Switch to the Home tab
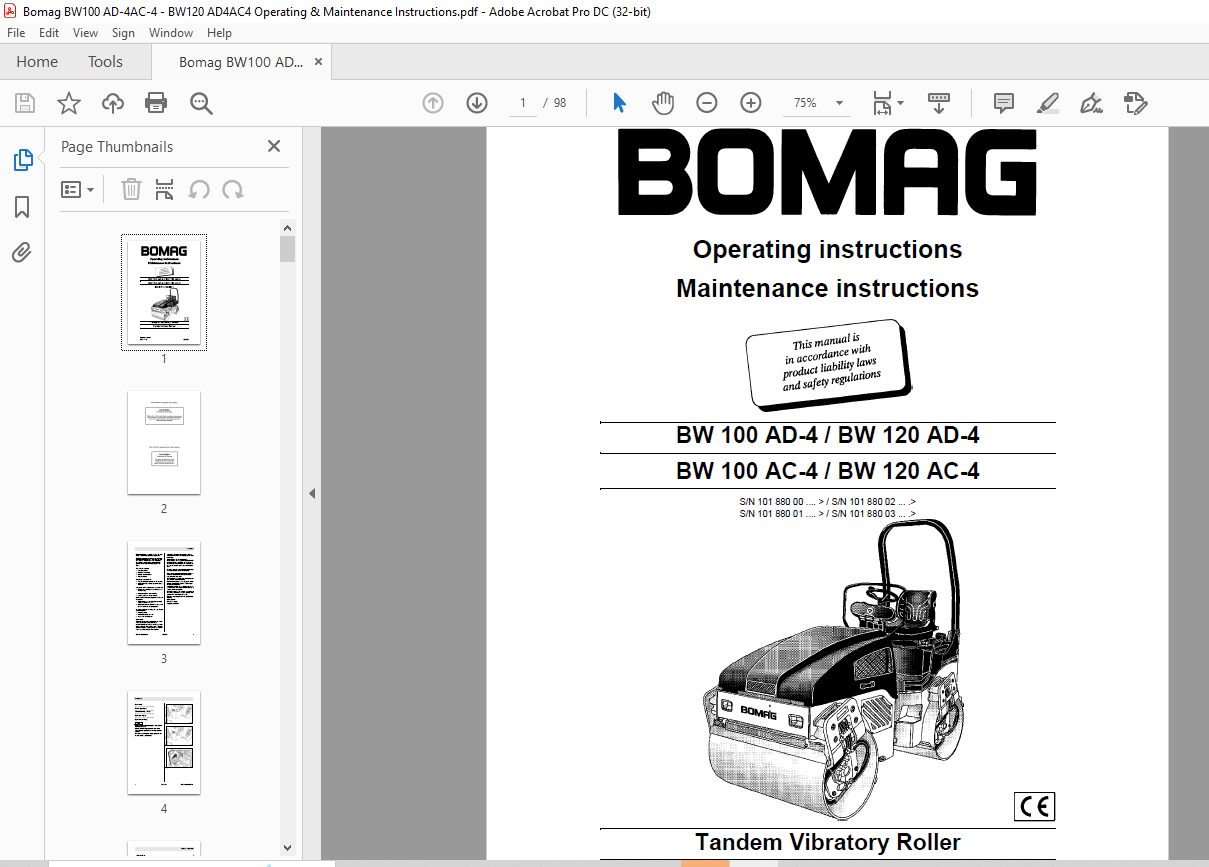 tap(37, 62)
